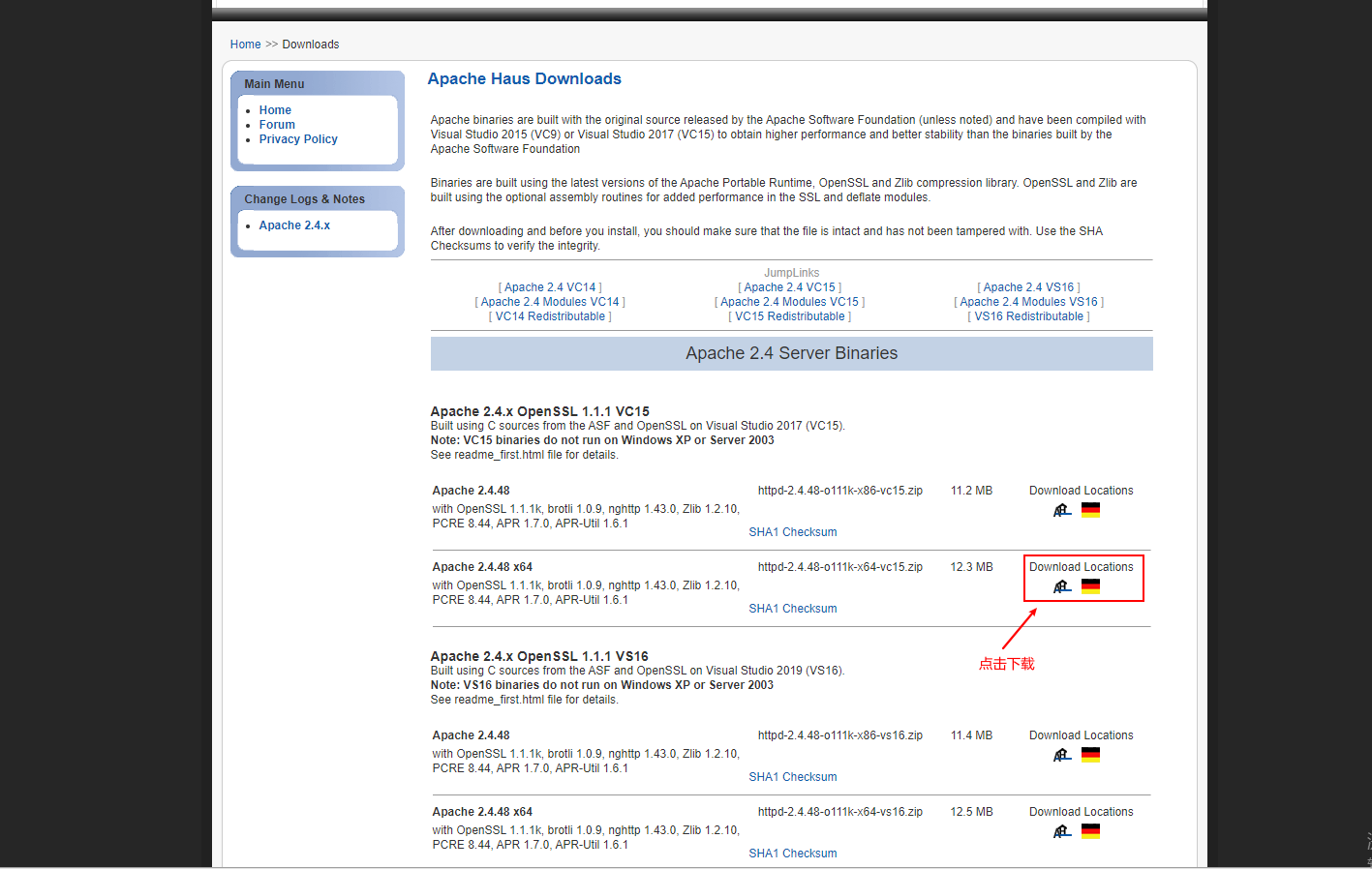This screenshot has height=869, width=1372.
Task: Click filename httpd-2.4.48-o111k-x86-vc15.zip
Action: pyautogui.click(x=840, y=491)
